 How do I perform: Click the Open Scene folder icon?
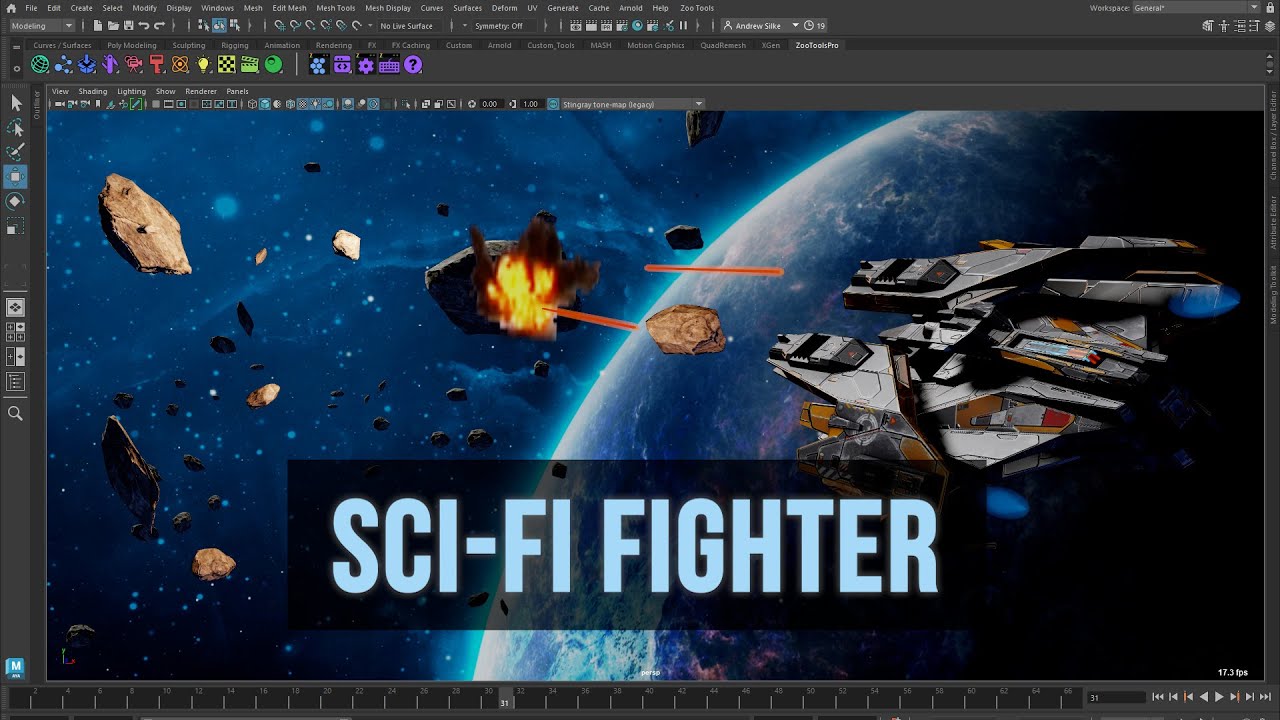click(113, 25)
